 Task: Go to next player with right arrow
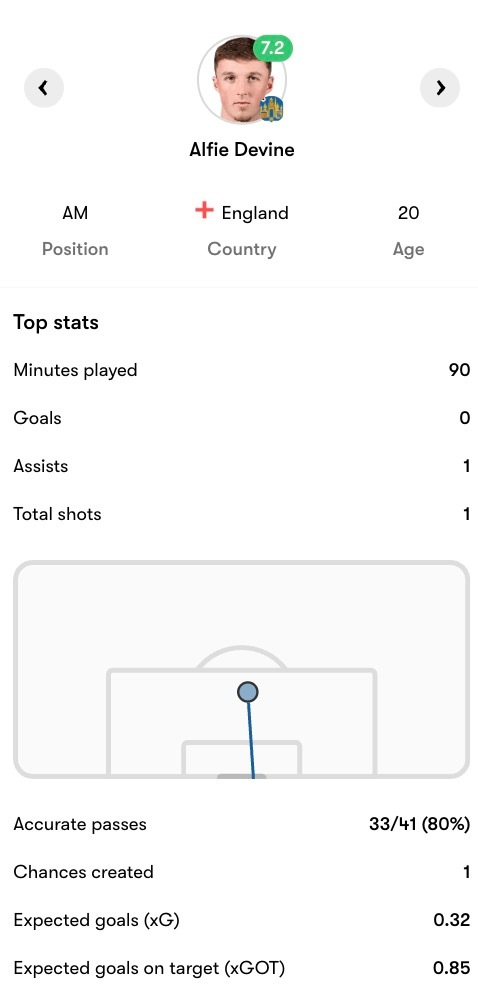440,88
